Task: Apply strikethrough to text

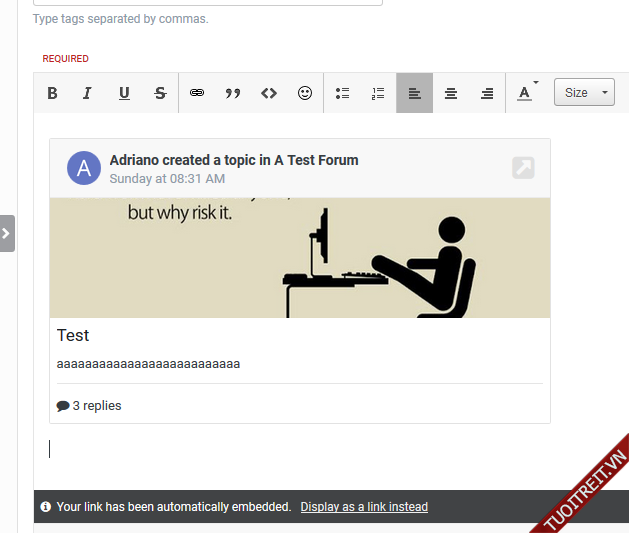Action: [x=160, y=93]
